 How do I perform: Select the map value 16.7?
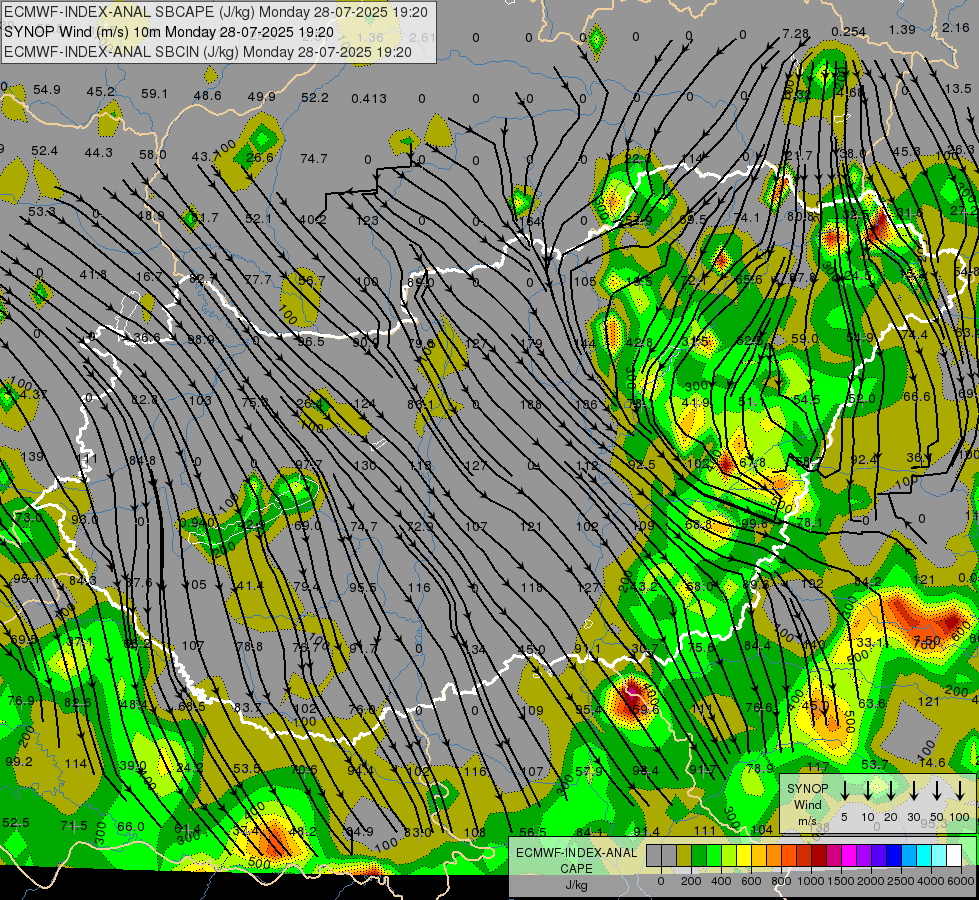pos(149,276)
